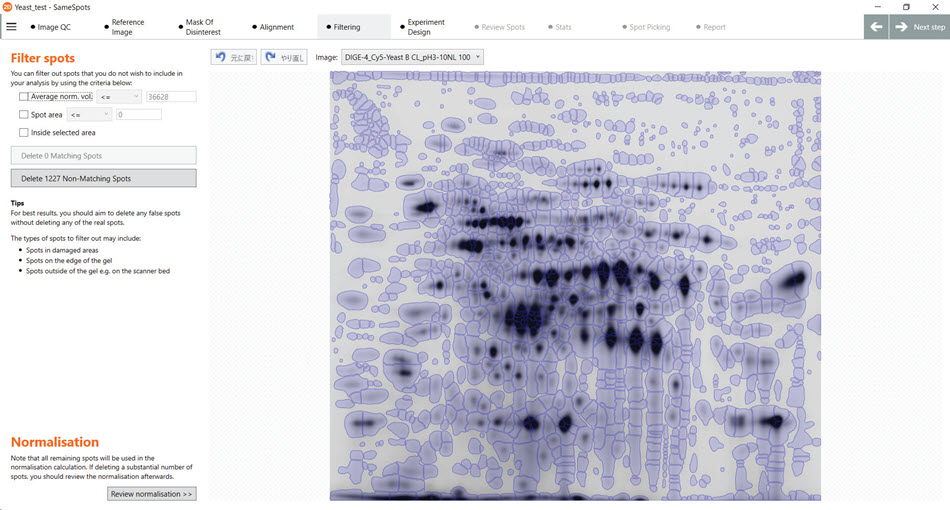
Task: Open the Mask Of Disinterest step
Action: click(199, 27)
